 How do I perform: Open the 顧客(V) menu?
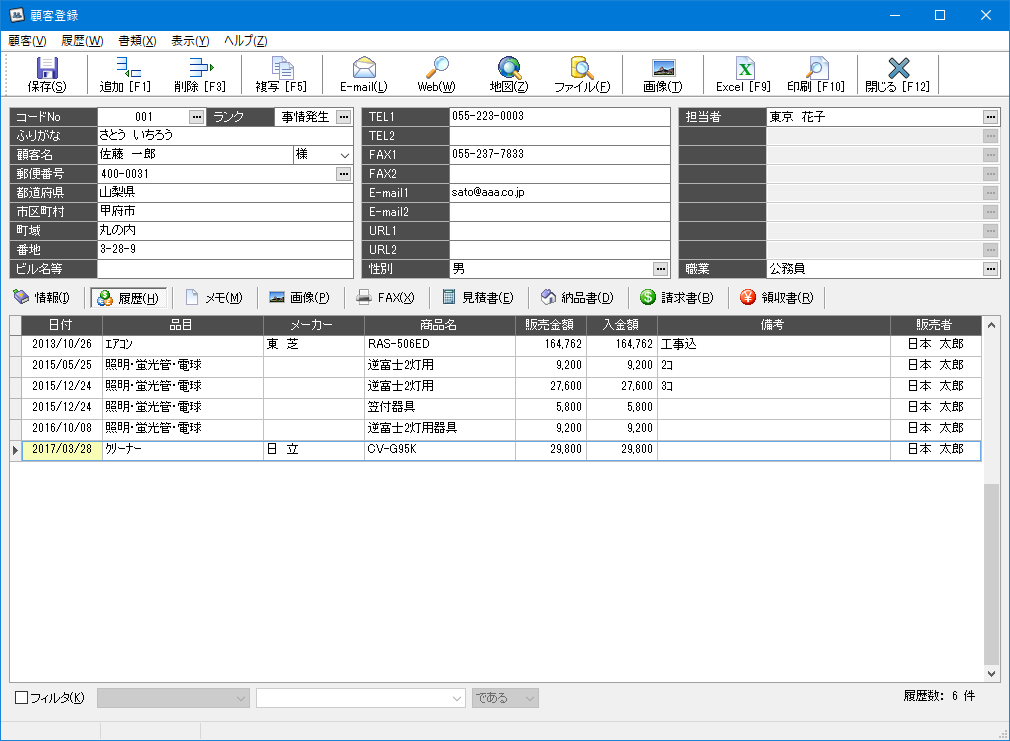coord(27,41)
